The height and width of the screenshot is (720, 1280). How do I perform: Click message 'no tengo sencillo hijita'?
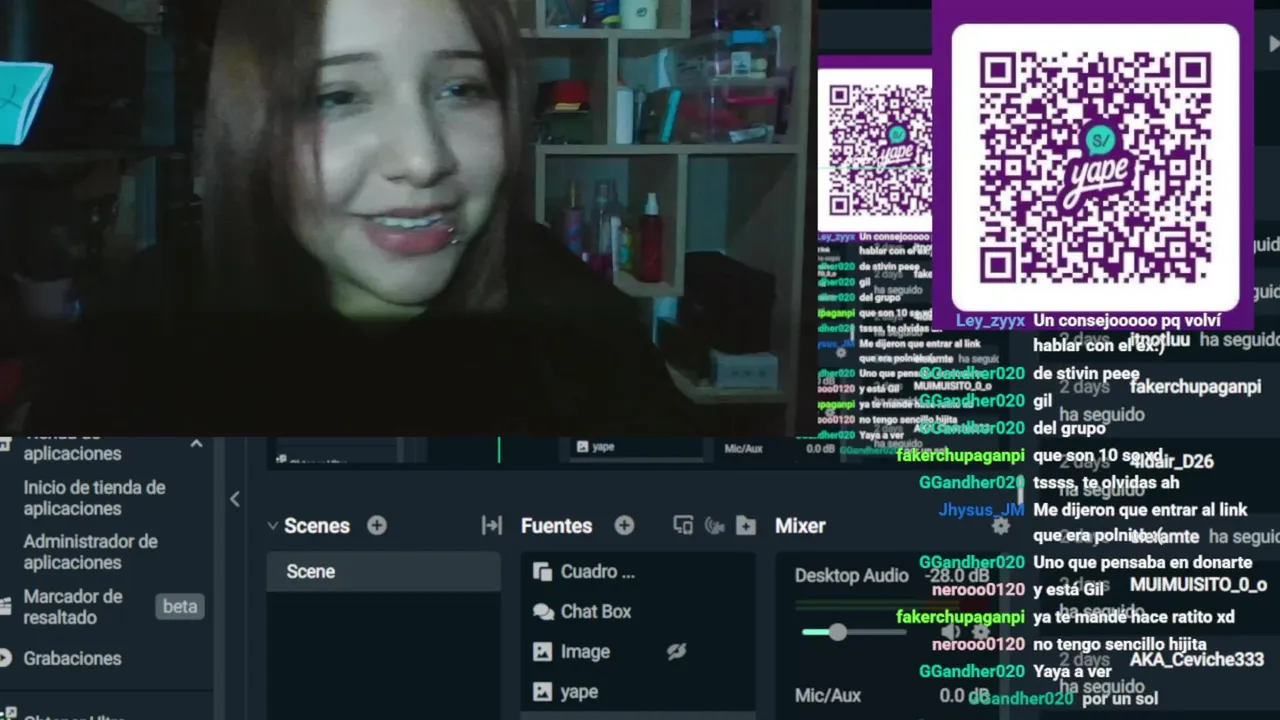click(x=1120, y=645)
